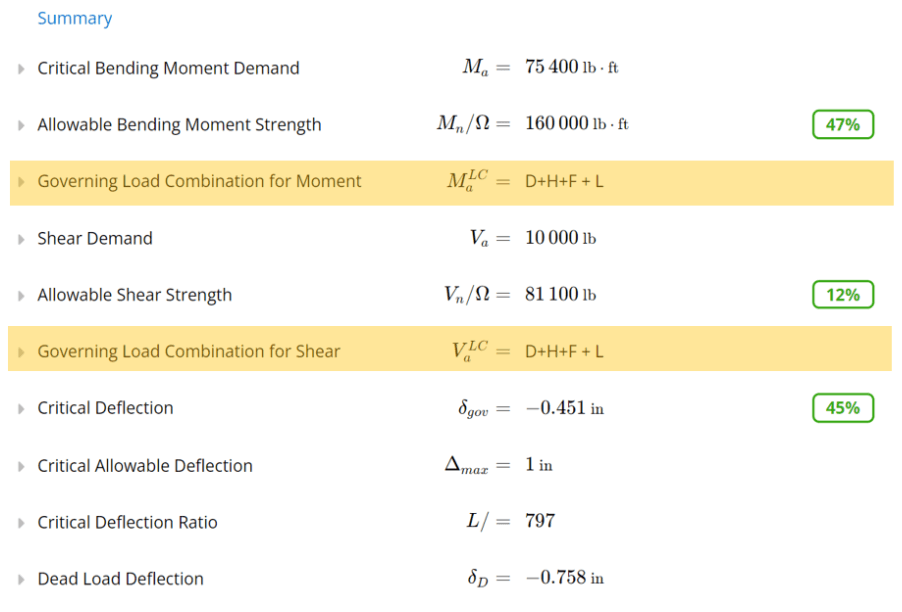Viewport: 902px width, 612px height.
Task: Click the 12% shear utilization badge
Action: click(x=842, y=294)
